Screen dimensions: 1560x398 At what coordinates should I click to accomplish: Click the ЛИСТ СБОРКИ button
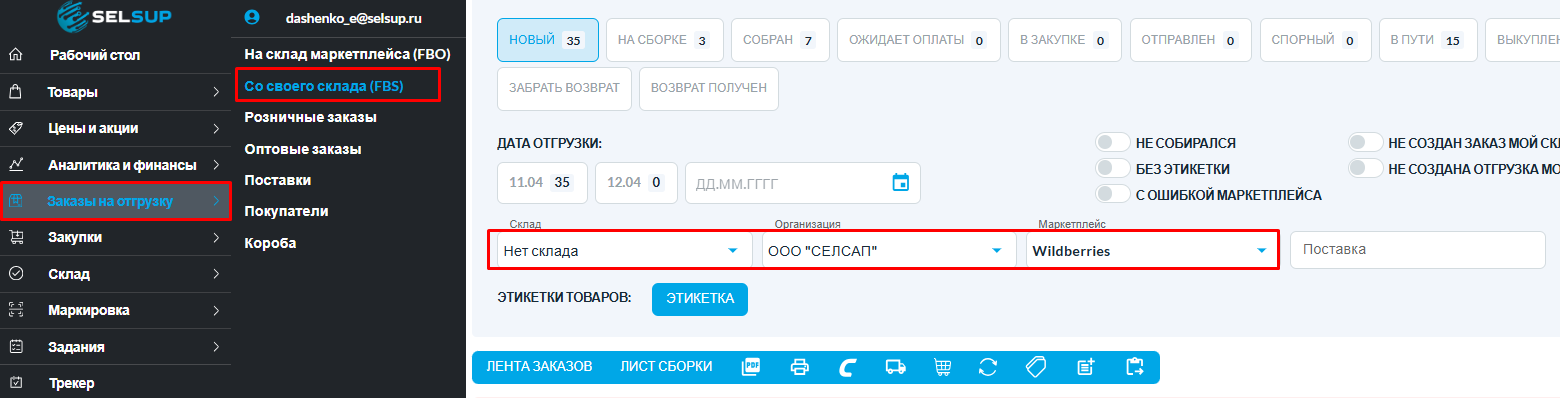[666, 367]
